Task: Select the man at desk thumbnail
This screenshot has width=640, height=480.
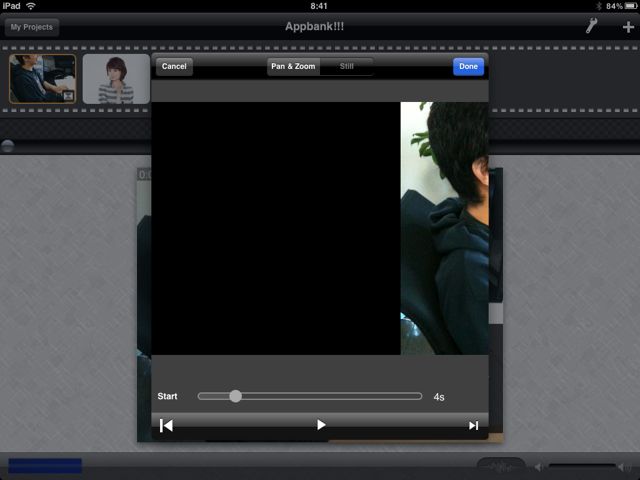Action: click(42, 78)
